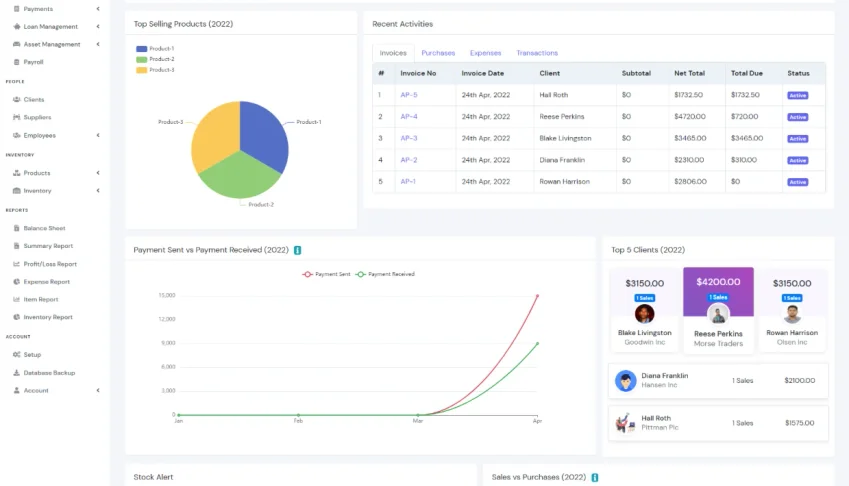
Task: Click the Products sidebar icon
Action: (x=17, y=173)
